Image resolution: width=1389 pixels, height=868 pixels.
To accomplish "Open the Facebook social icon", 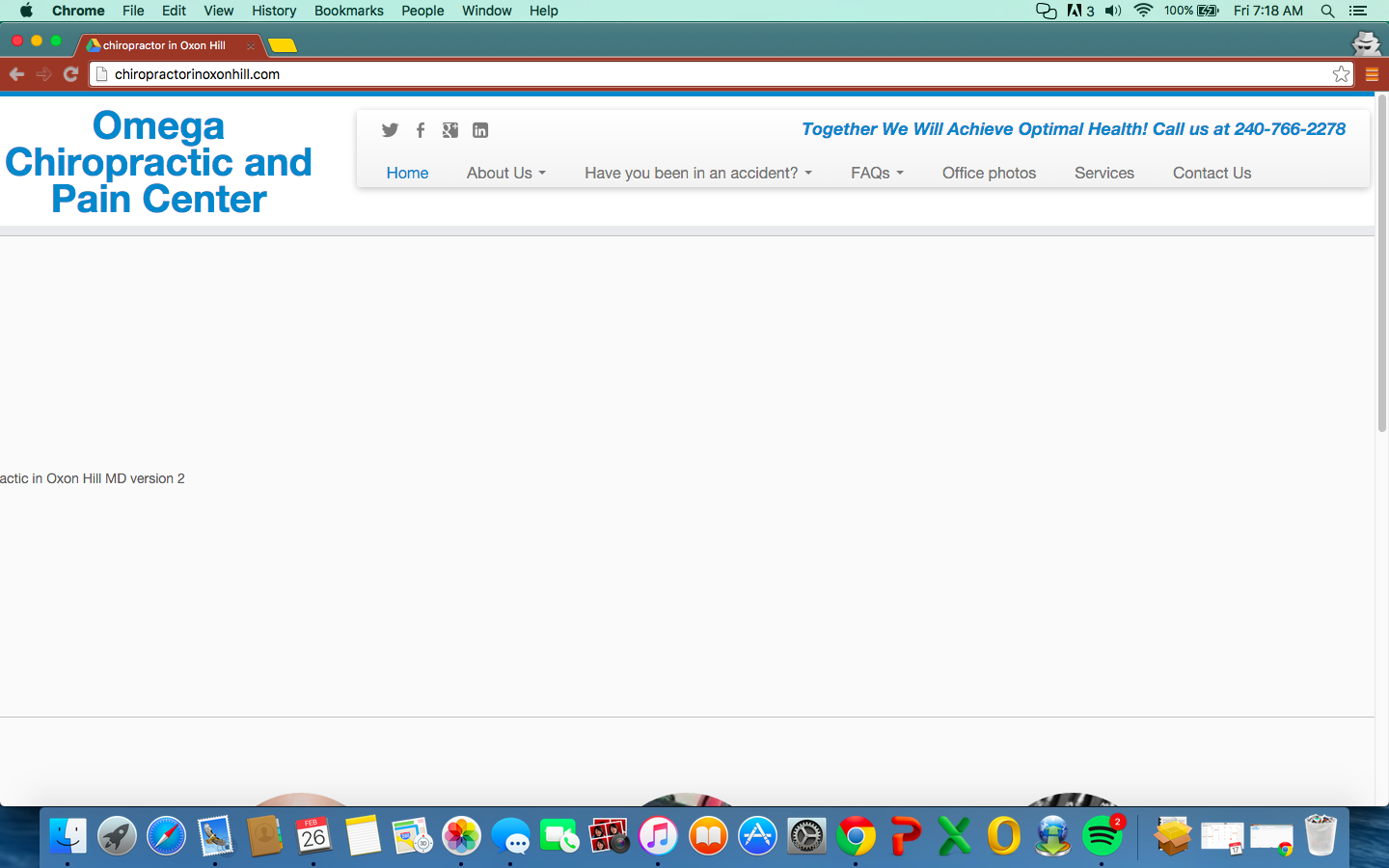I will coord(421,130).
